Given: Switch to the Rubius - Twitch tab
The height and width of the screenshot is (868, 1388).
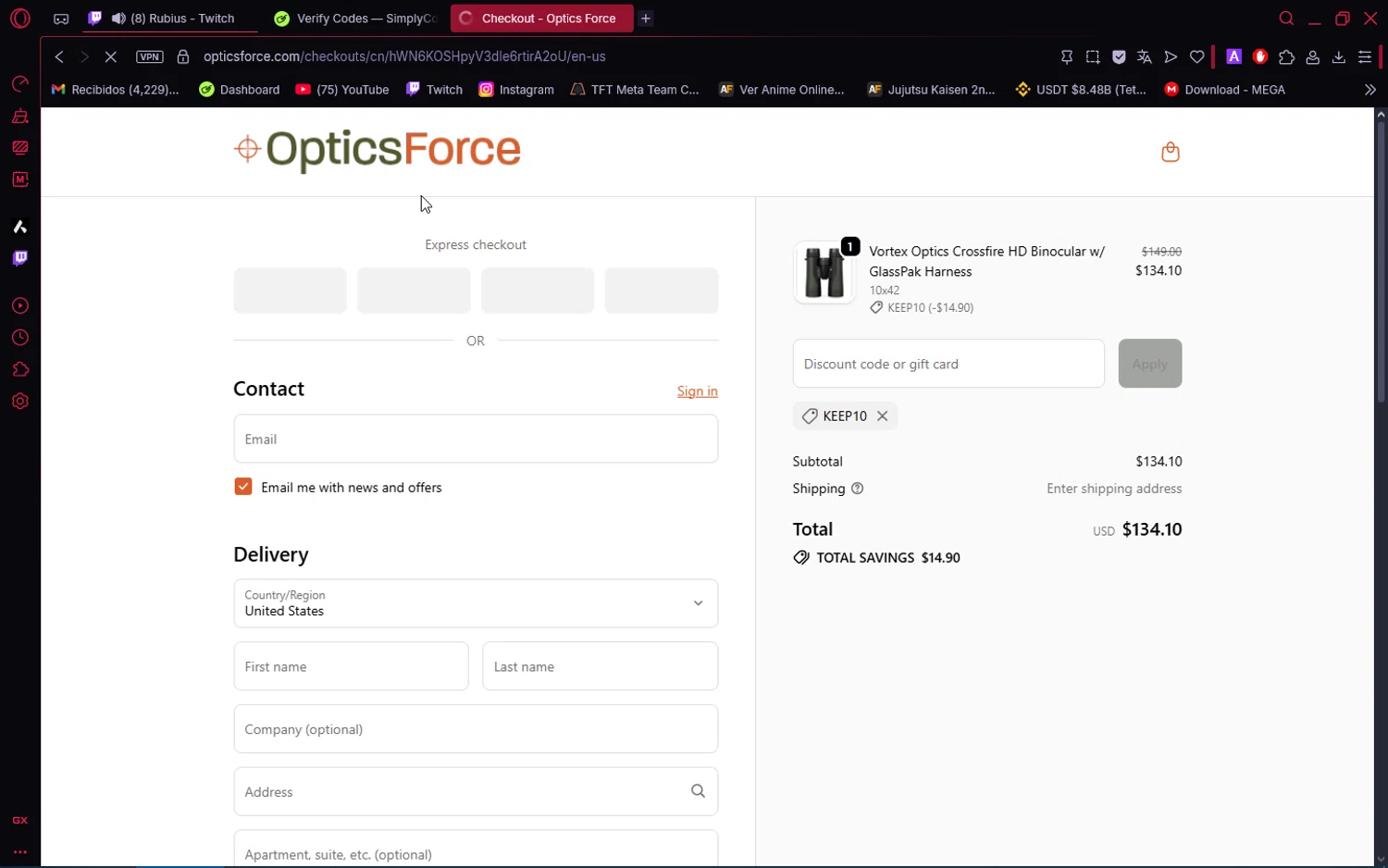Looking at the screenshot, I should (171, 19).
